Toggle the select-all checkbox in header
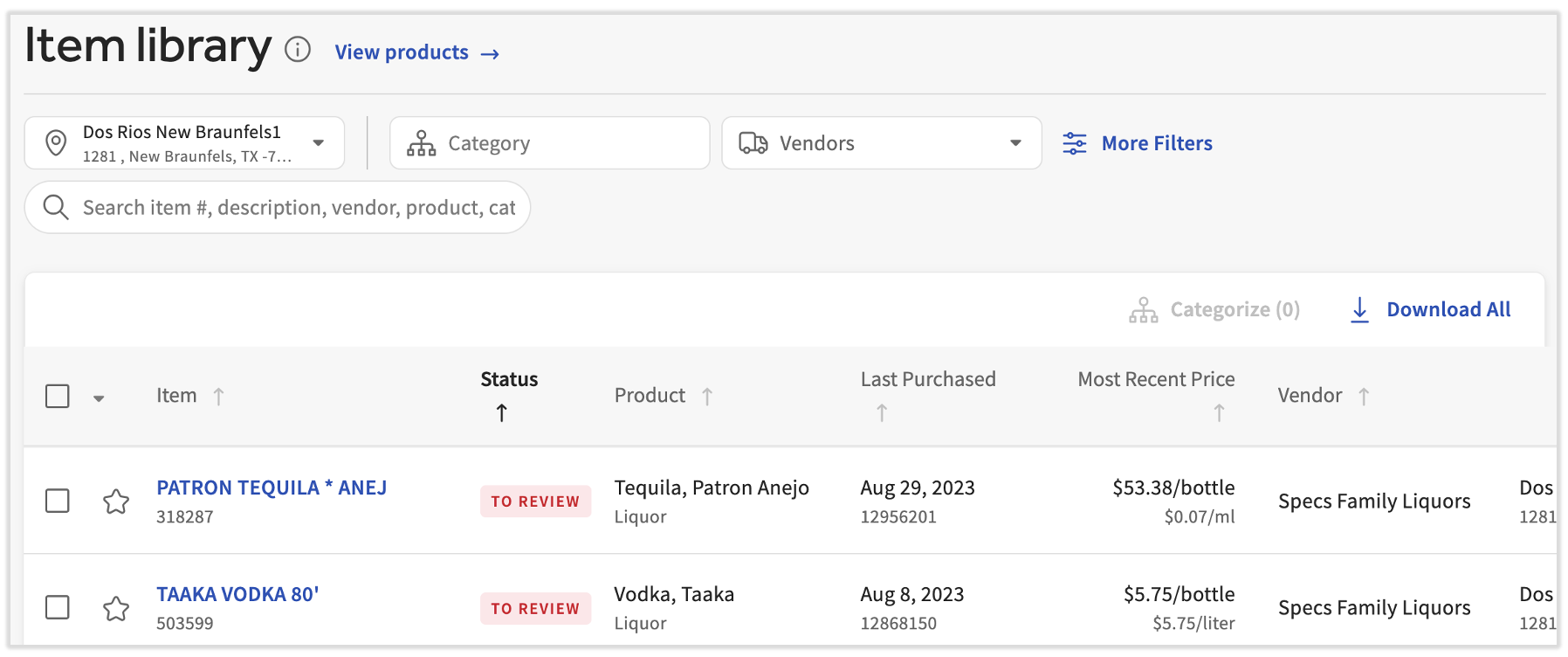1568x657 pixels. (58, 397)
